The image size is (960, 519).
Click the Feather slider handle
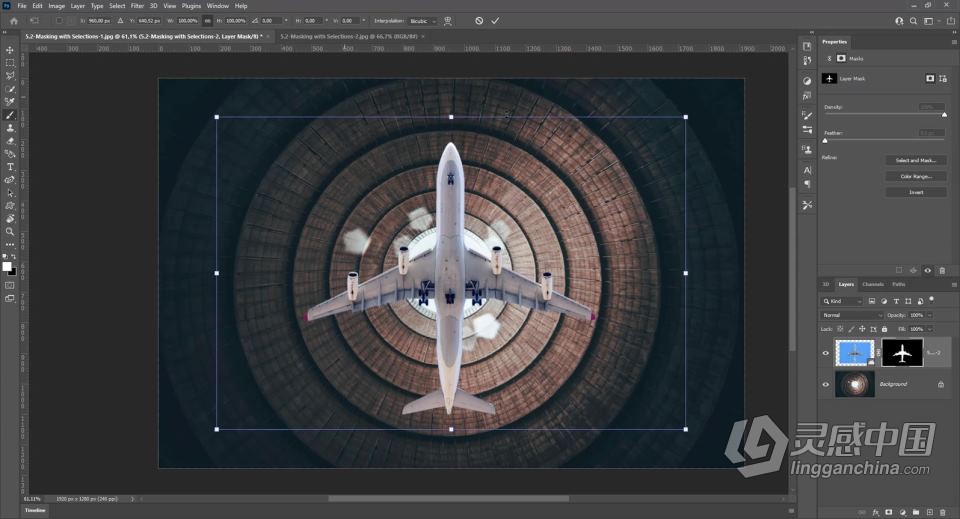click(825, 140)
